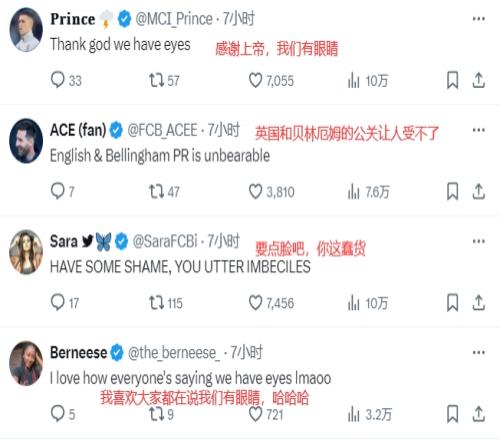This screenshot has height=440, width=500.
Task: Open ACE (fan) display name
Action: [78, 130]
